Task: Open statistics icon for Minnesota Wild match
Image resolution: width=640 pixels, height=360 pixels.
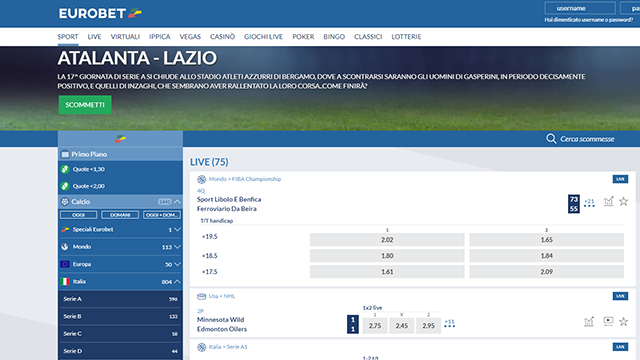Action: pyautogui.click(x=589, y=322)
